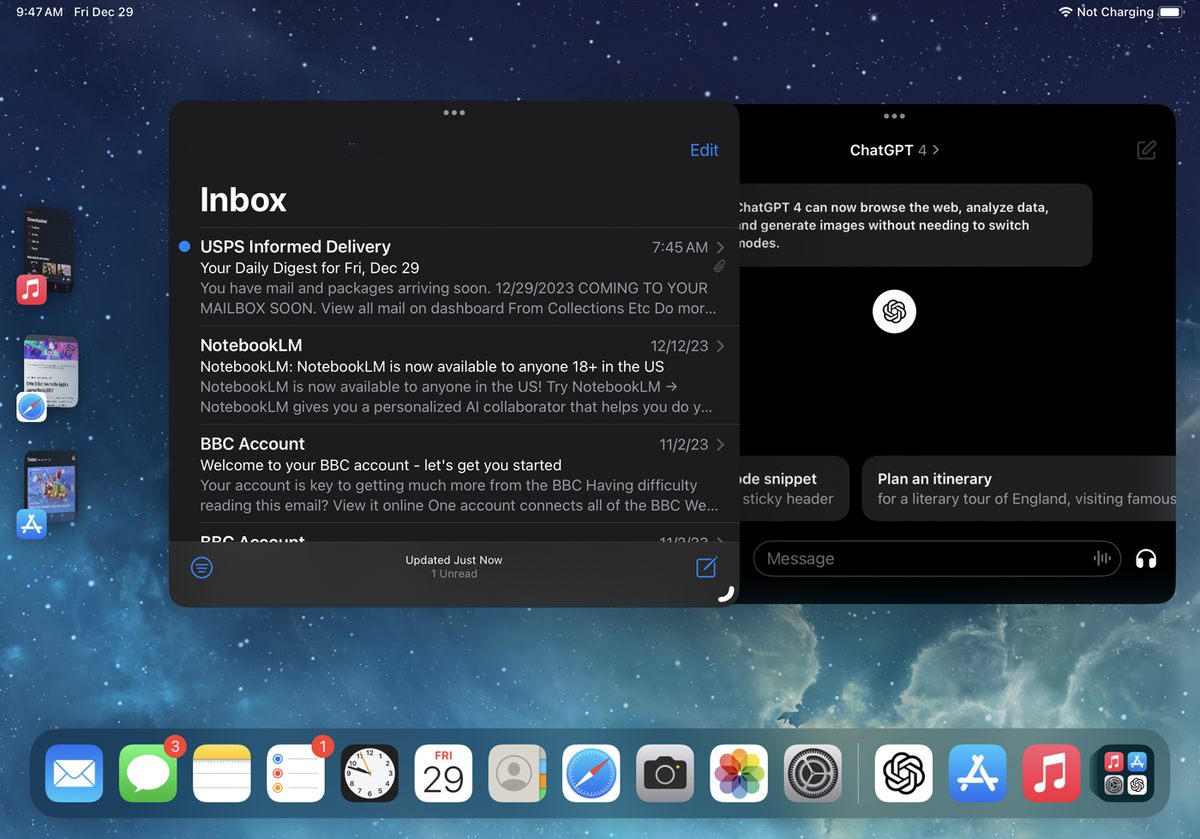Tap the Wi-Fi icon in status bar
The height and width of the screenshot is (839, 1200).
[1065, 12]
